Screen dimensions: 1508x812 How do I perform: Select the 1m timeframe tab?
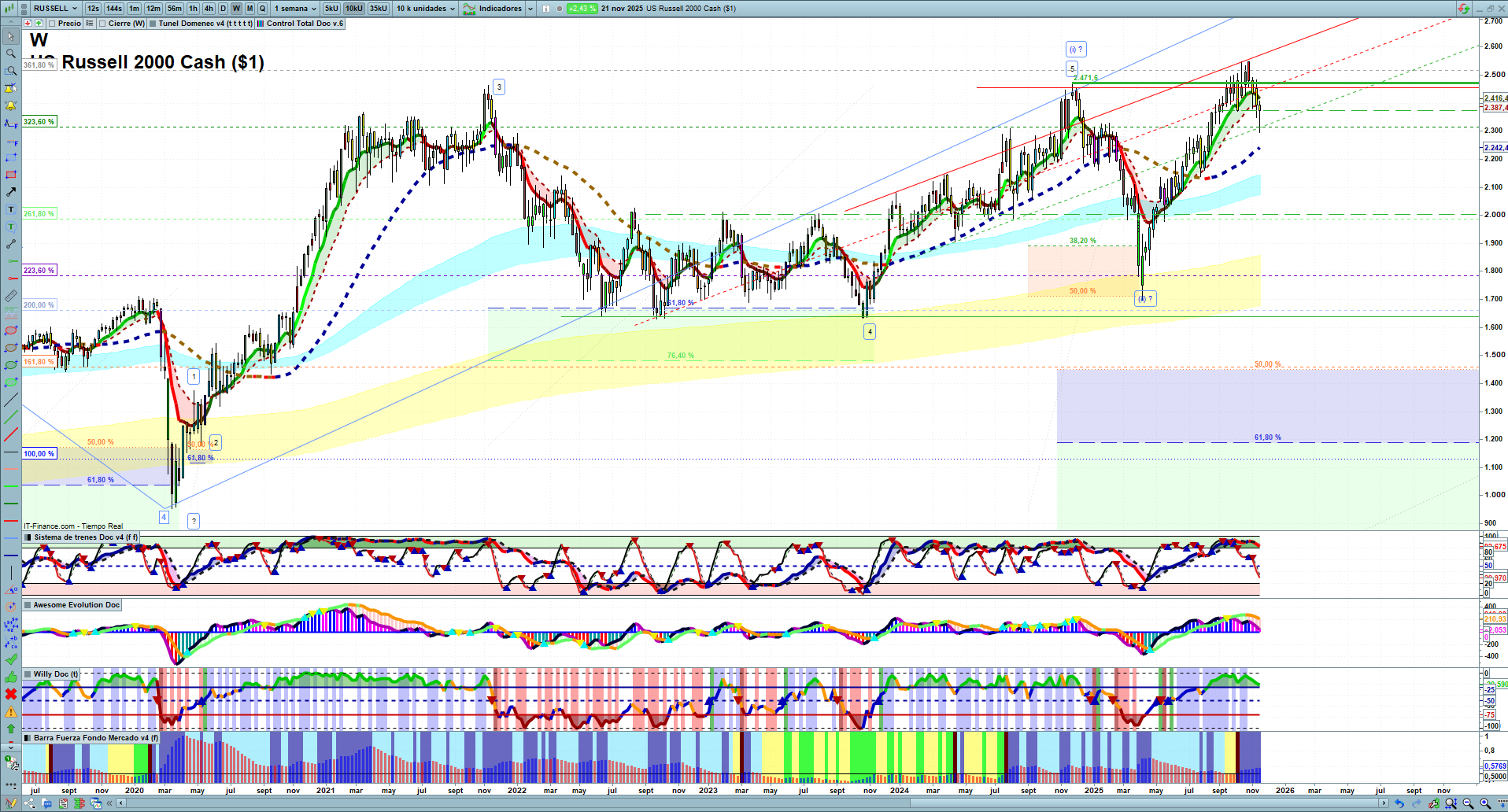coord(135,9)
